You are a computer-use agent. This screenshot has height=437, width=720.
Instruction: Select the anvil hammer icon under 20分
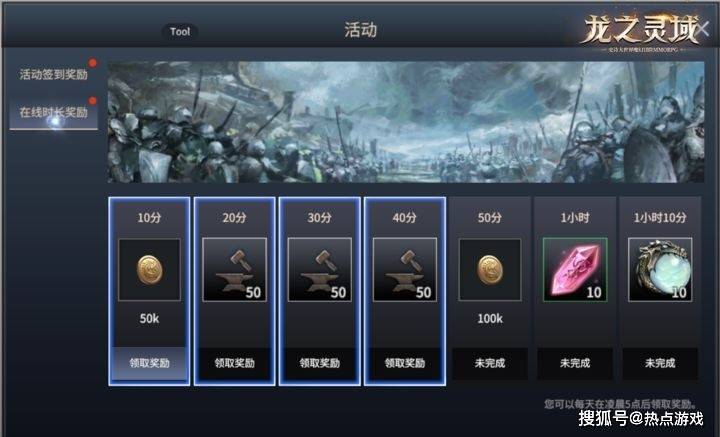(234, 269)
